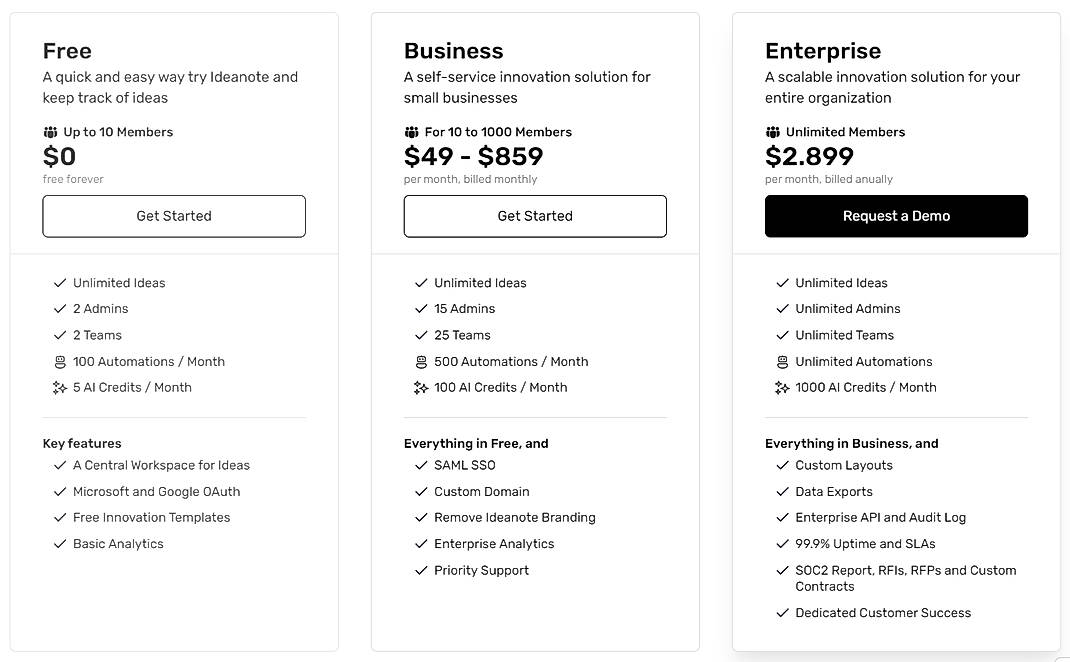Click the $49 - $859 price range

click(x=473, y=156)
